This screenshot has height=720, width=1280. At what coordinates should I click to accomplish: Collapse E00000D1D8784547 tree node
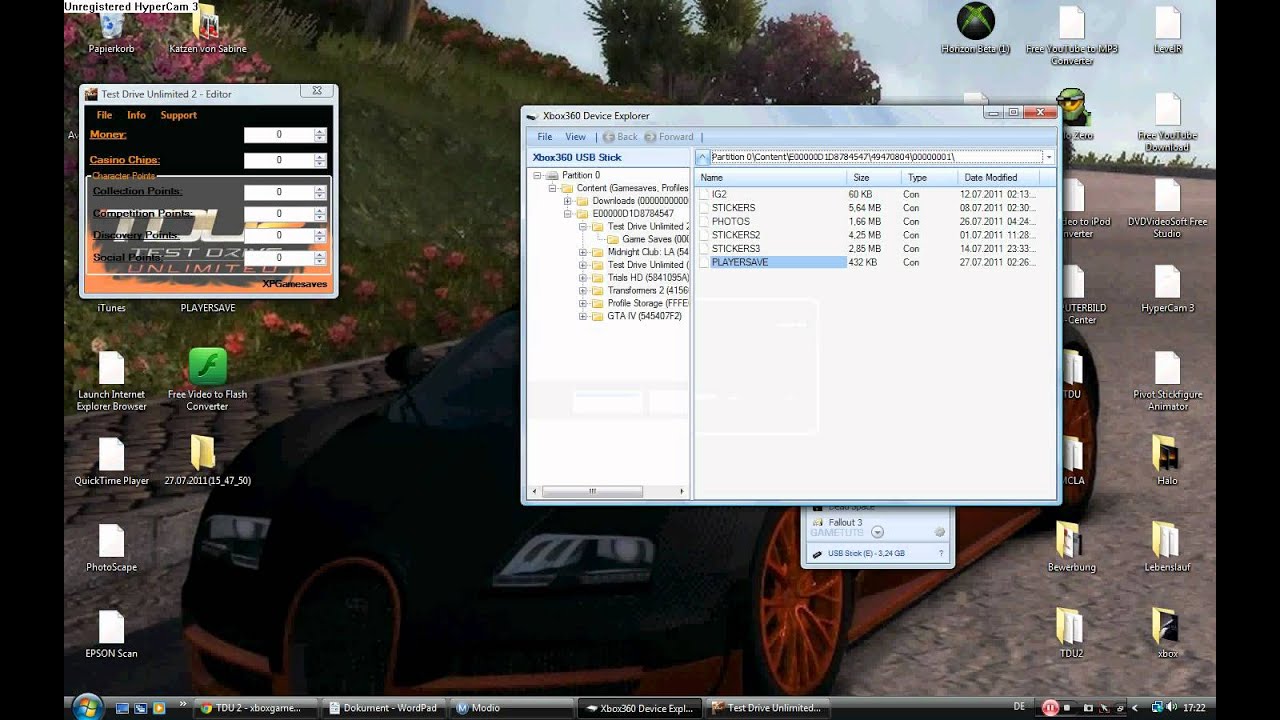point(568,214)
